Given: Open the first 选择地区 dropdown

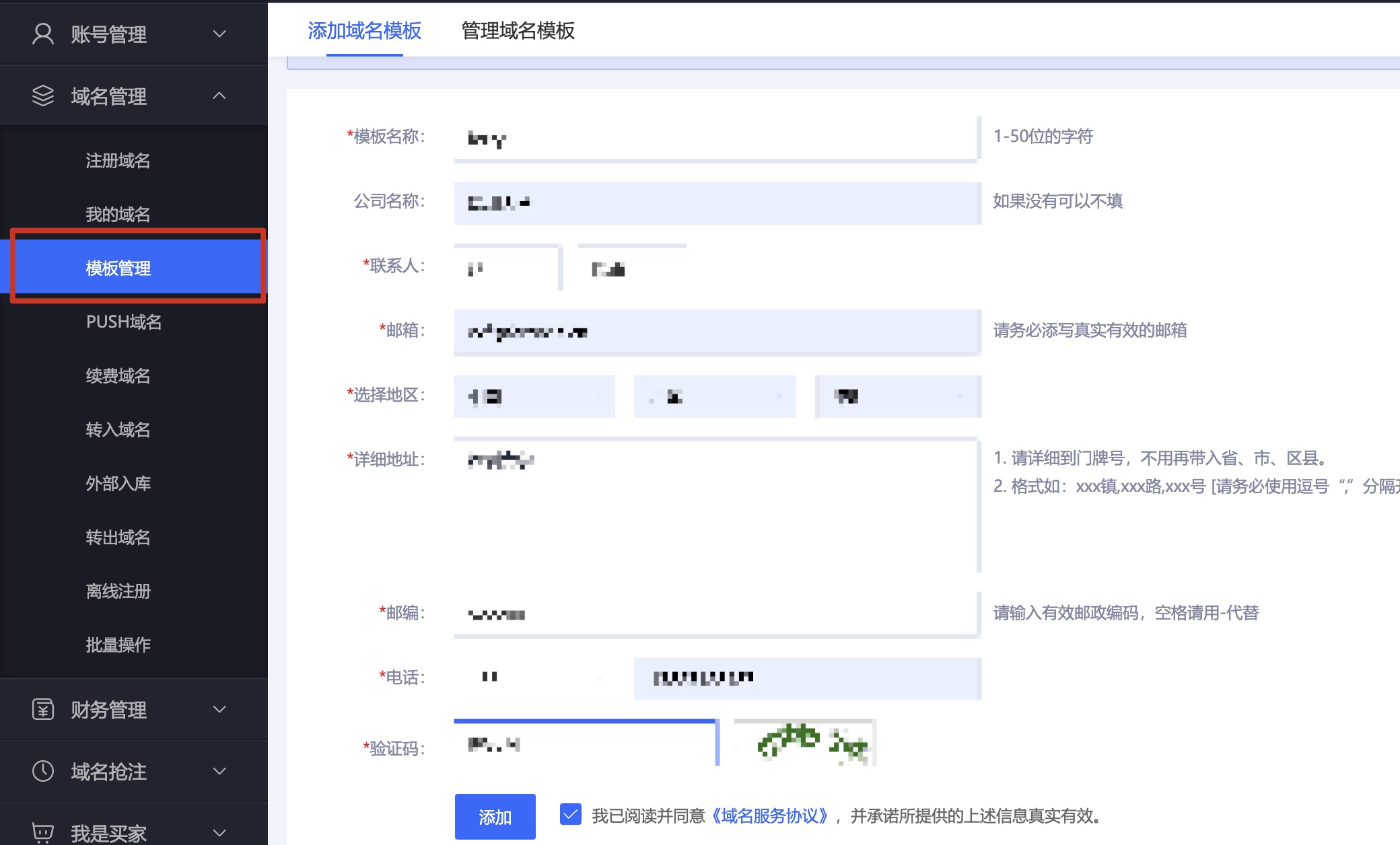Looking at the screenshot, I should click(534, 397).
